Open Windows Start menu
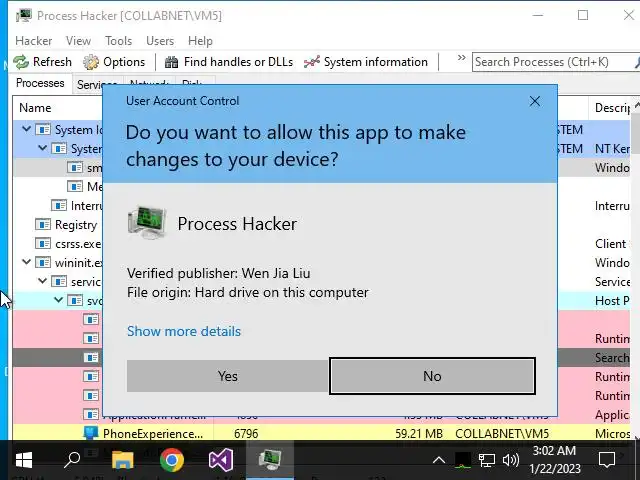Viewport: 640px width, 480px height. coord(24,460)
